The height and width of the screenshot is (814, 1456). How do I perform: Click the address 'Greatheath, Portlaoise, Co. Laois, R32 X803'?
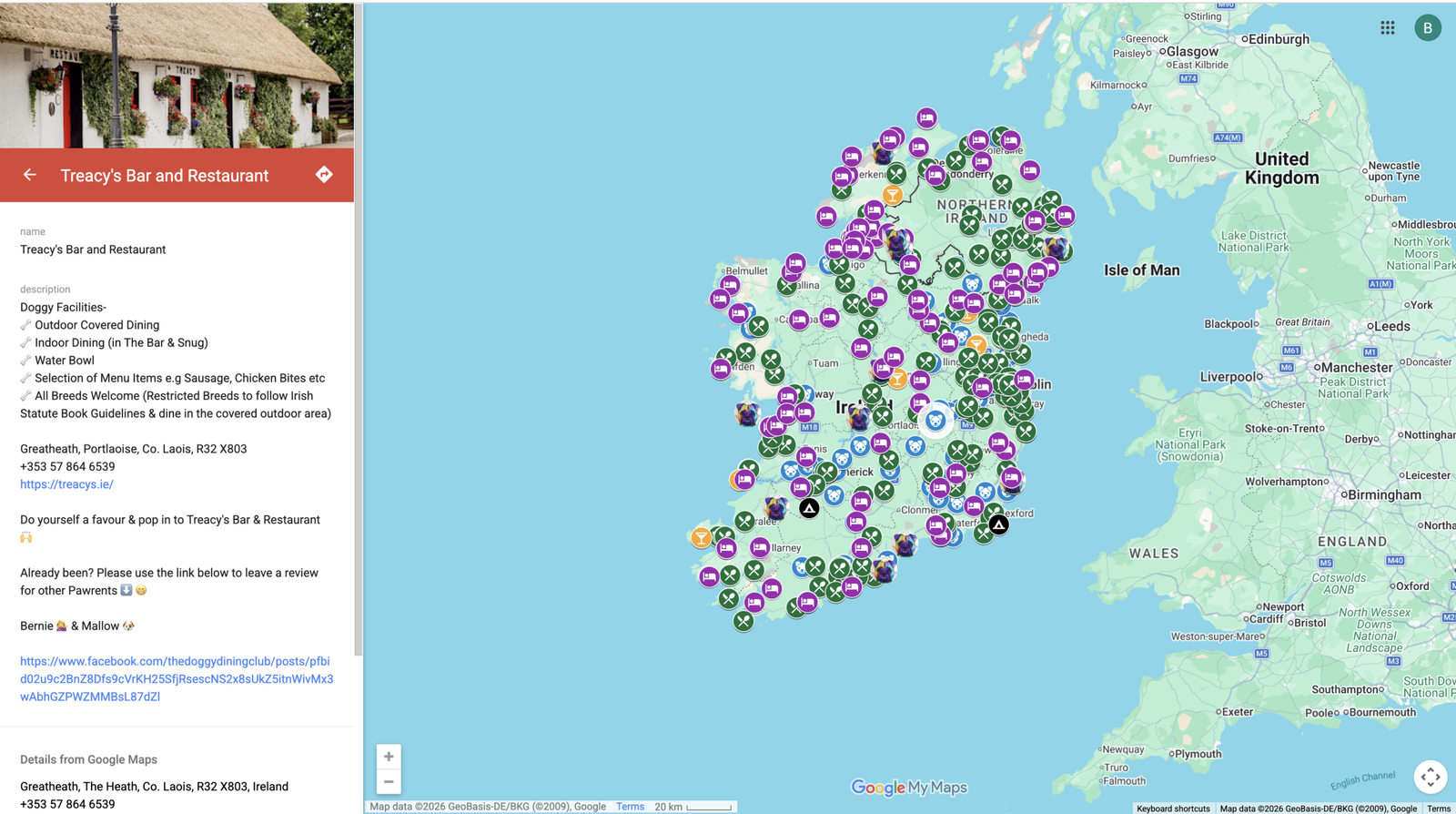click(x=133, y=449)
